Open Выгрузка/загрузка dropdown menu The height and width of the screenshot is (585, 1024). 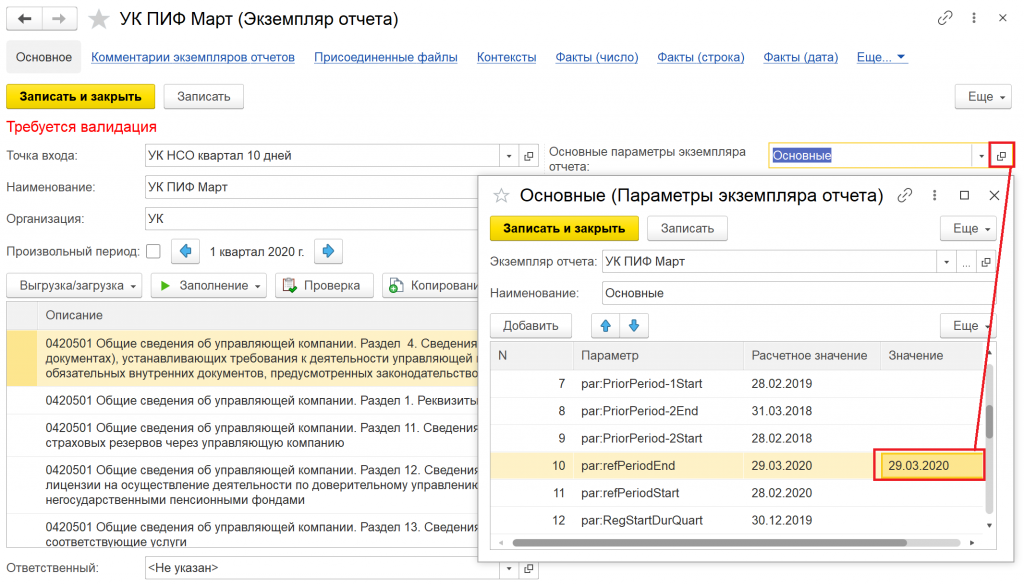(74, 286)
